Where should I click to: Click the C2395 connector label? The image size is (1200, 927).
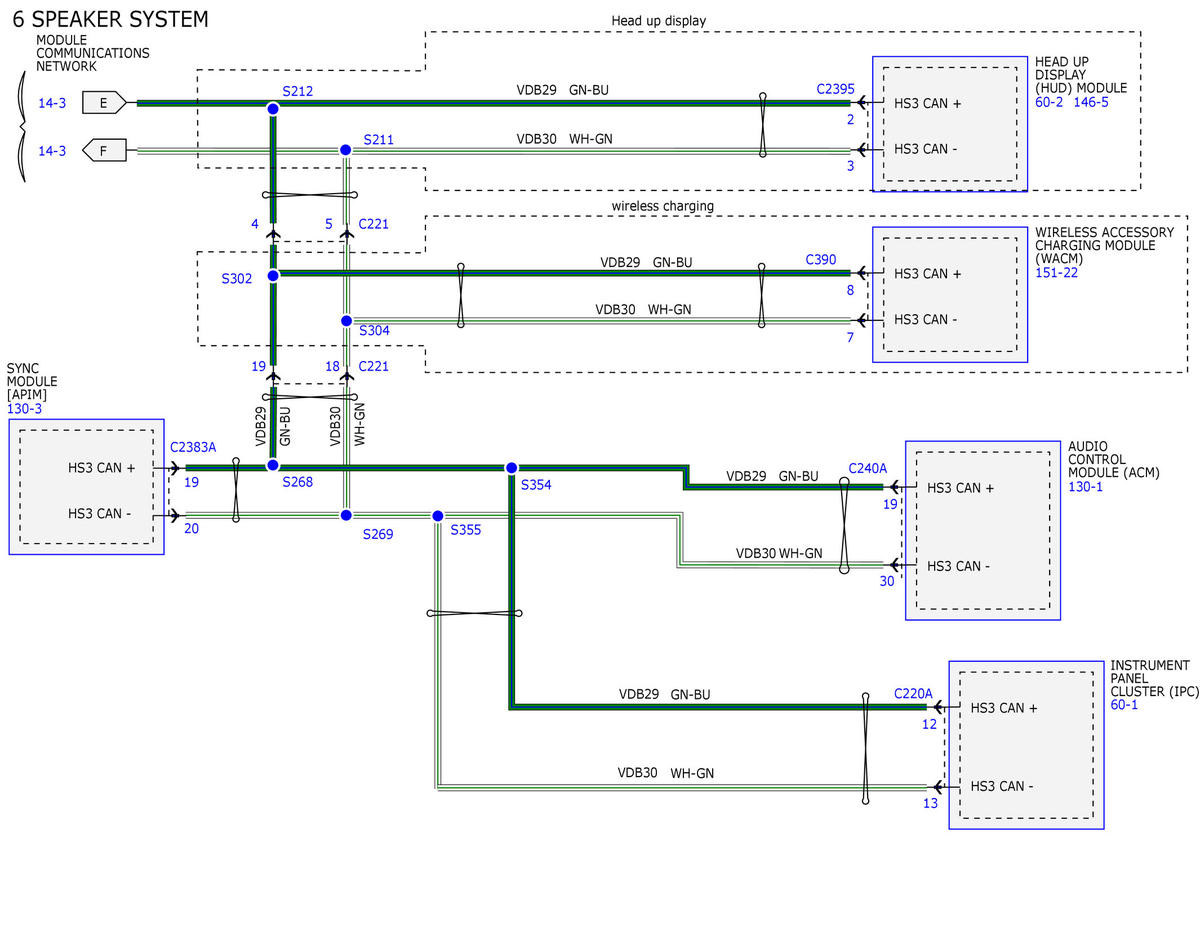tap(835, 89)
